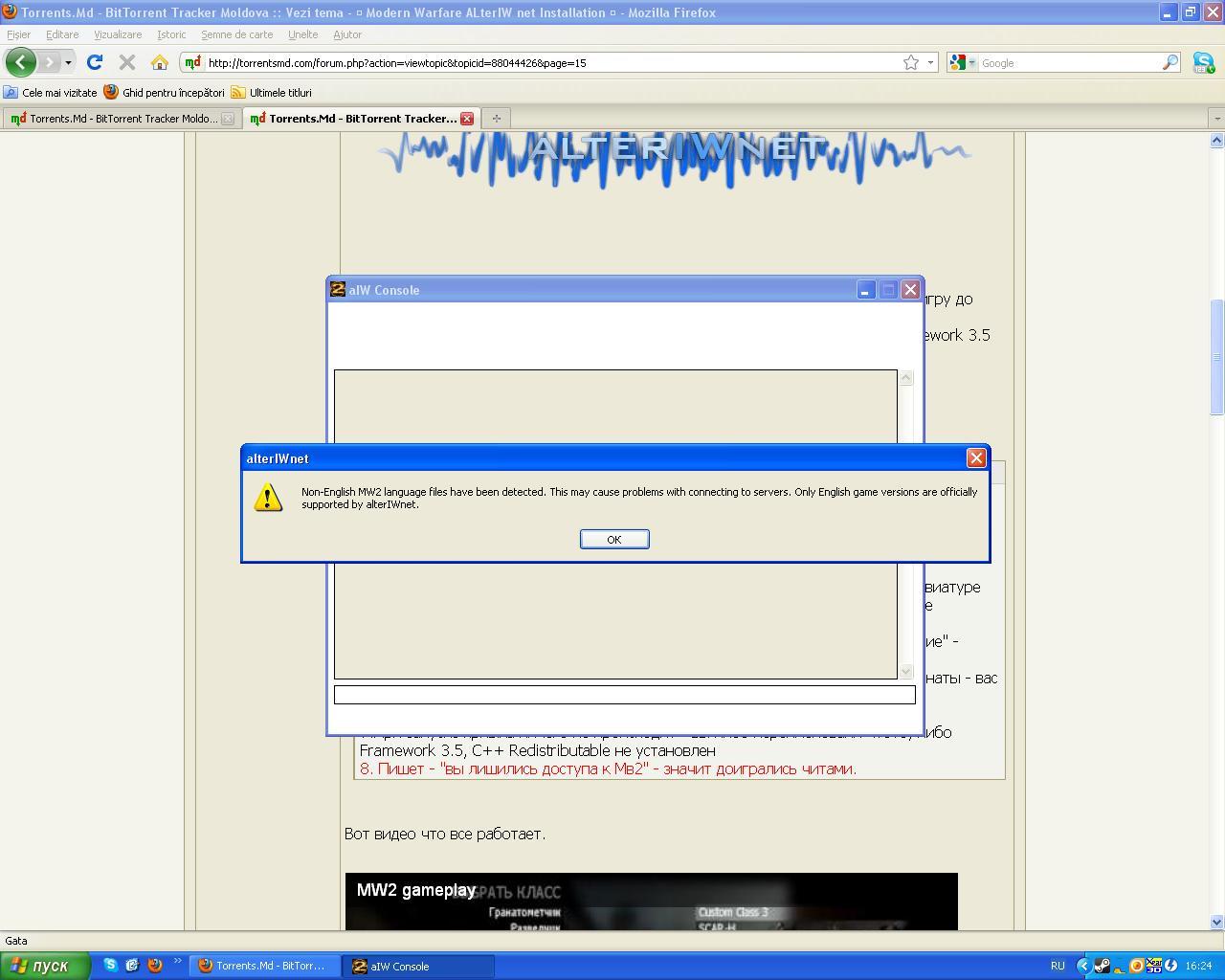
Task: Open the list-all-tabs dropdown arrow
Action: pos(1216,119)
